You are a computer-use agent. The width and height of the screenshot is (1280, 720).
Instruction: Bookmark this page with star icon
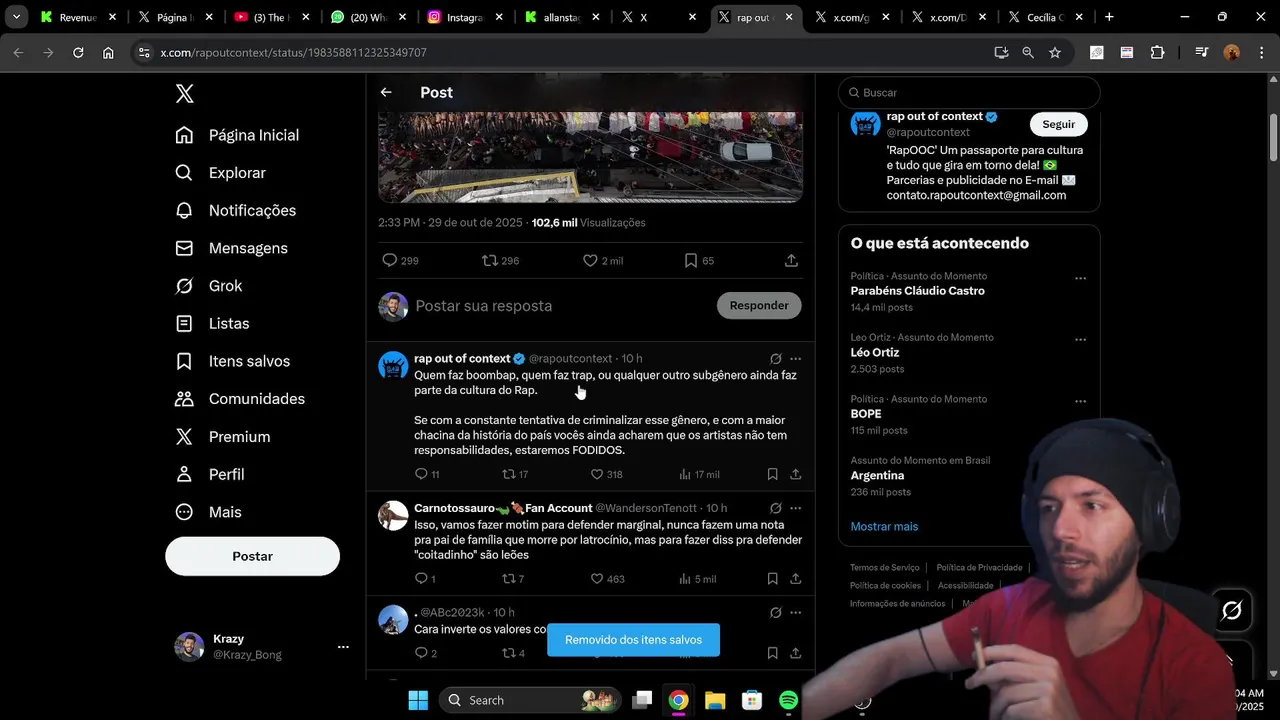click(x=1054, y=53)
